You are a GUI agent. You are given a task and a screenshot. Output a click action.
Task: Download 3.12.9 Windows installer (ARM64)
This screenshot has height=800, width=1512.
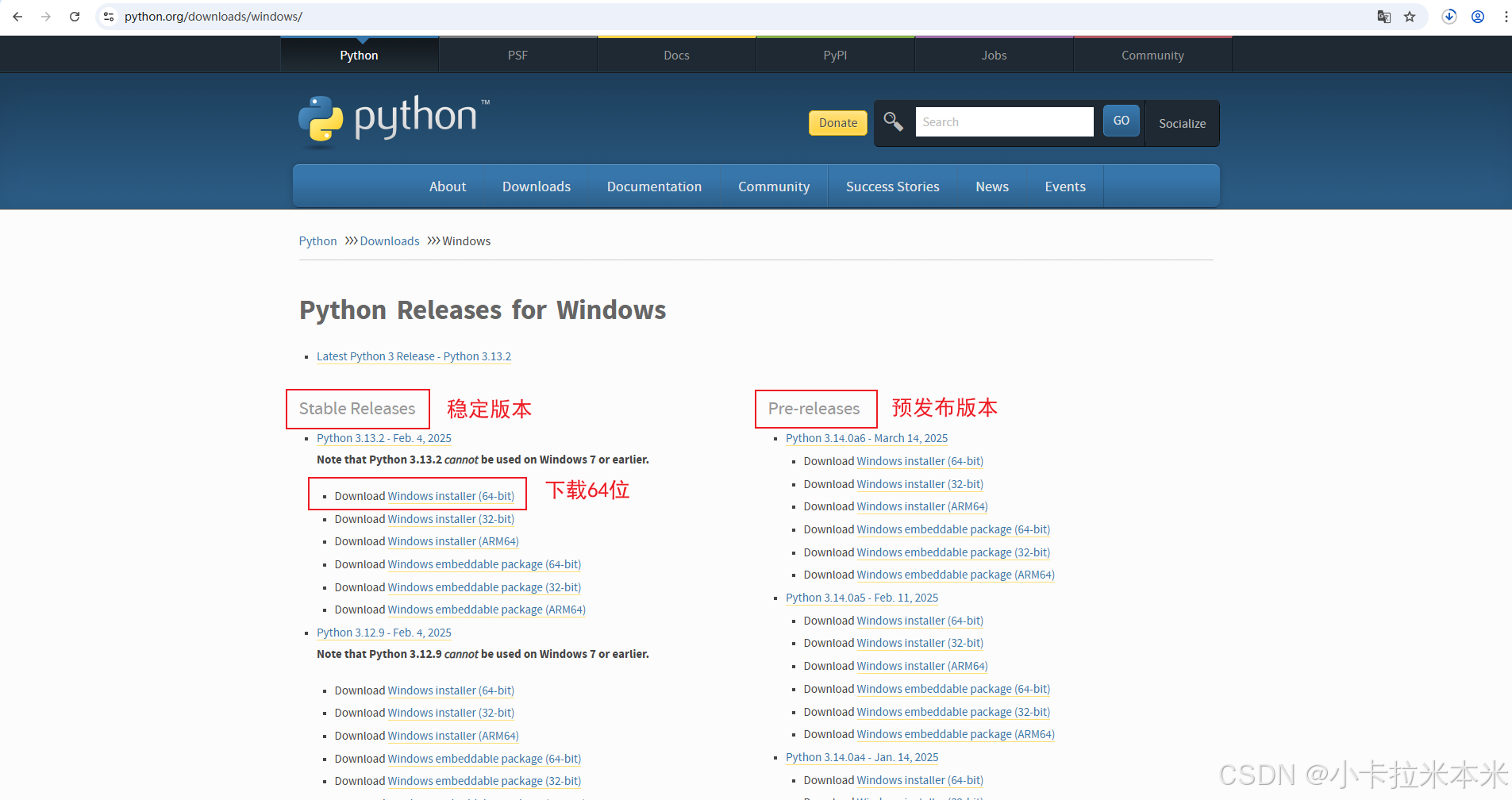pyautogui.click(x=453, y=736)
